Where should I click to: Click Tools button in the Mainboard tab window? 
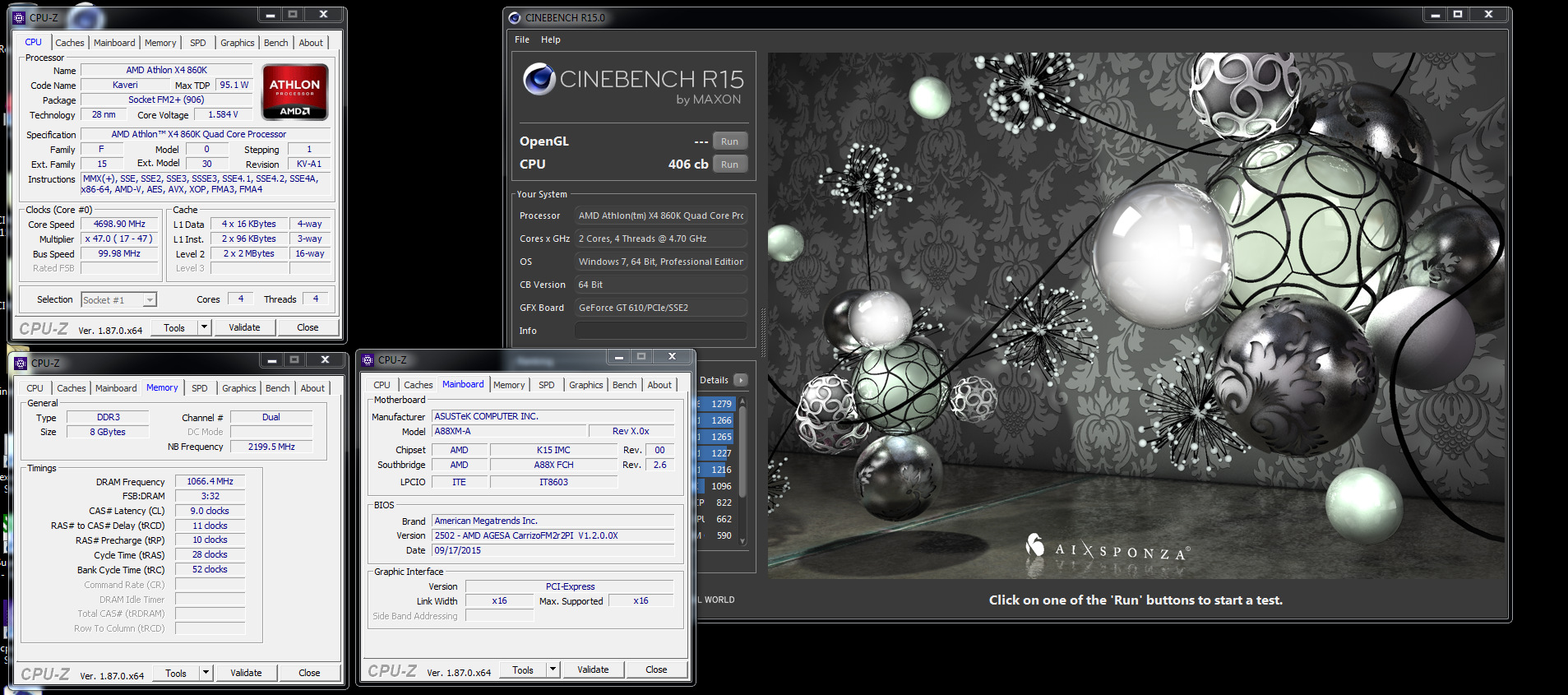[x=523, y=670]
